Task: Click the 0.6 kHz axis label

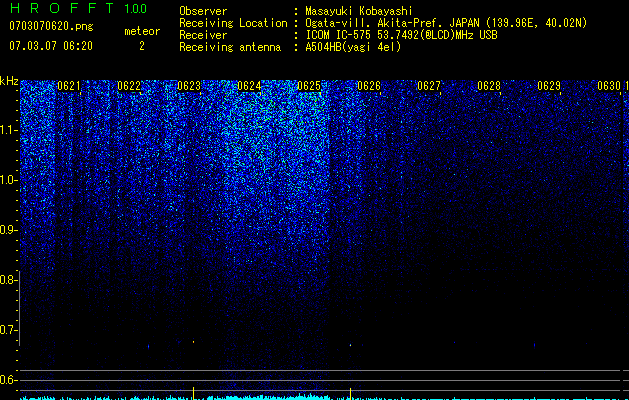Action: point(8,380)
